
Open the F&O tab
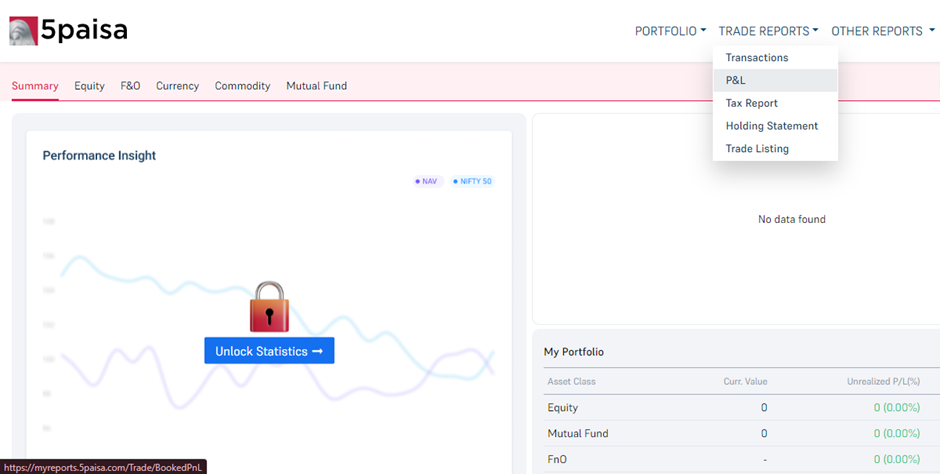click(130, 86)
